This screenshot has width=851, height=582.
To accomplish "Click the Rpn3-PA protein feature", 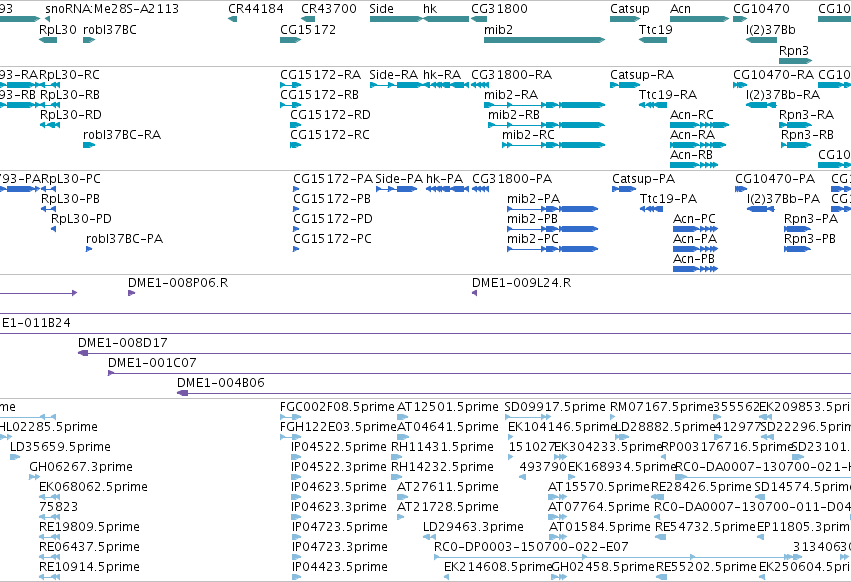I will 798,229.
